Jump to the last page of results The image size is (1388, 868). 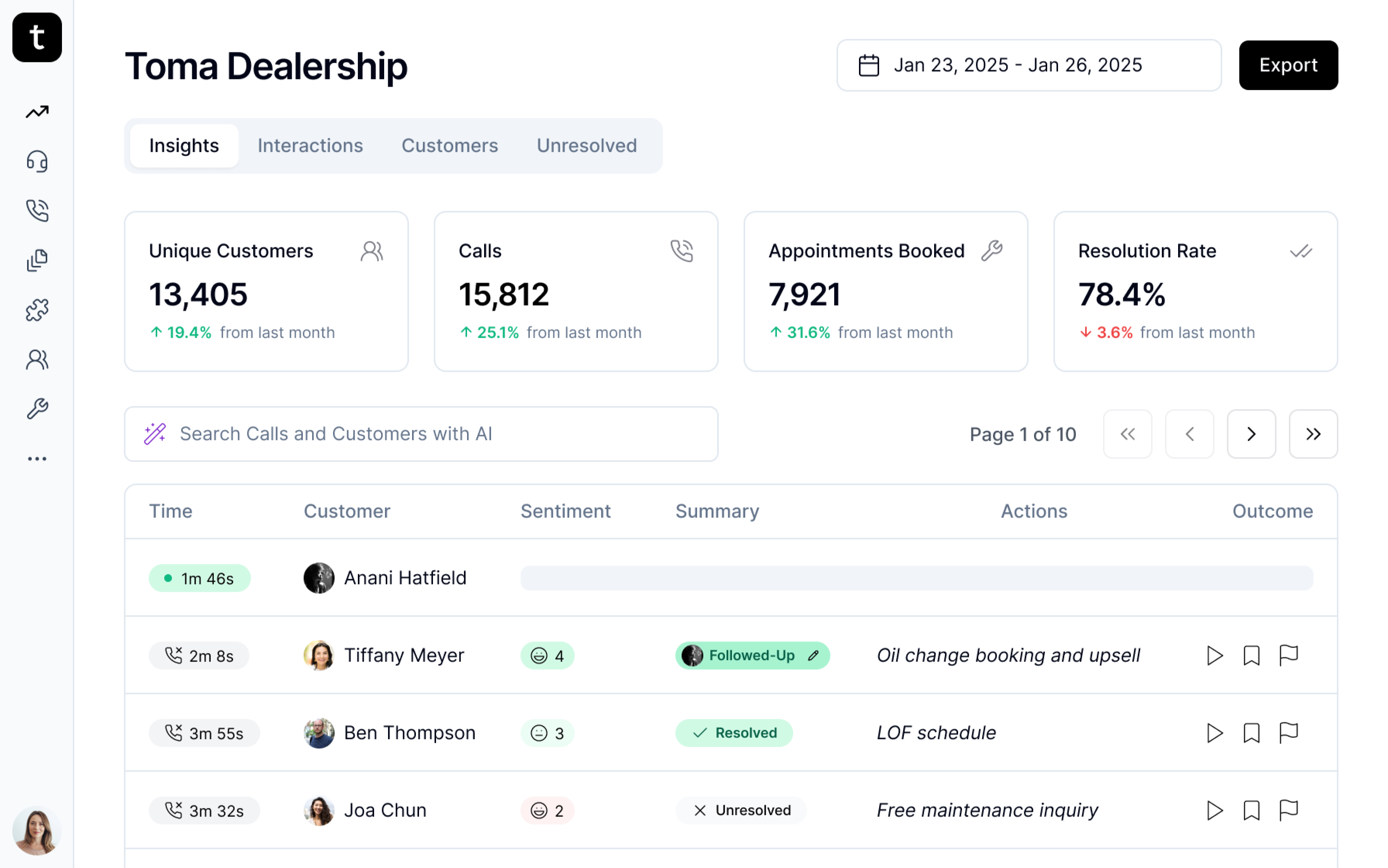tap(1313, 434)
